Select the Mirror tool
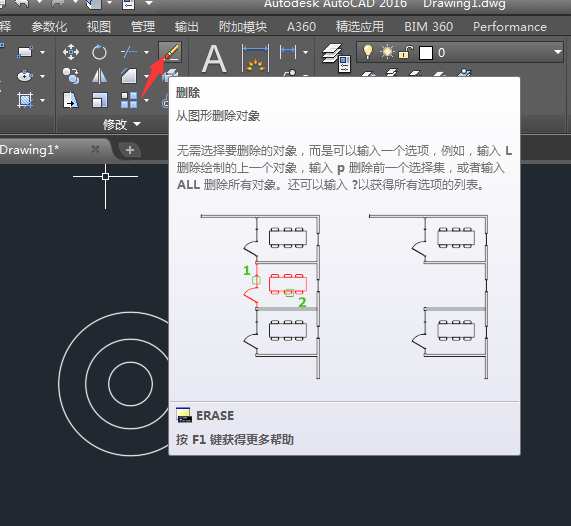Viewport: 571px width, 526px height. click(x=99, y=76)
